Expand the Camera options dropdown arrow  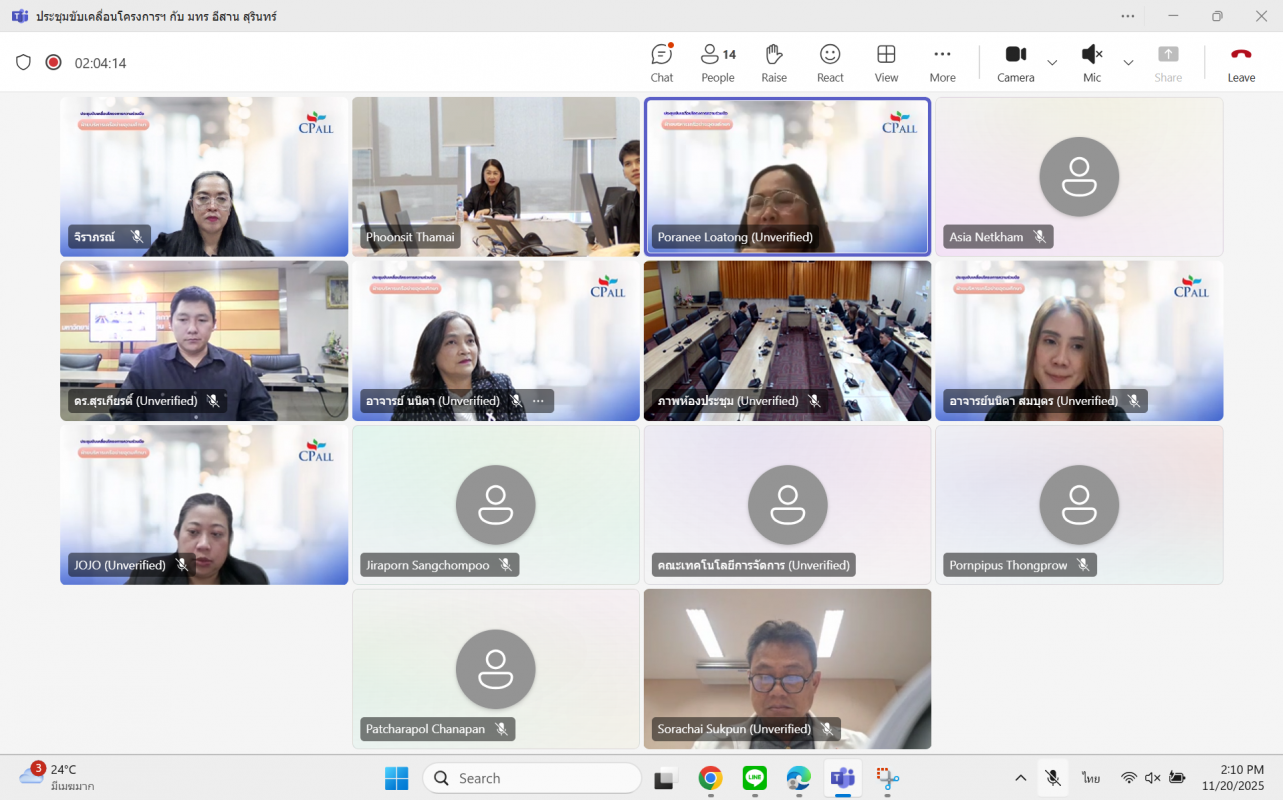1052,63
